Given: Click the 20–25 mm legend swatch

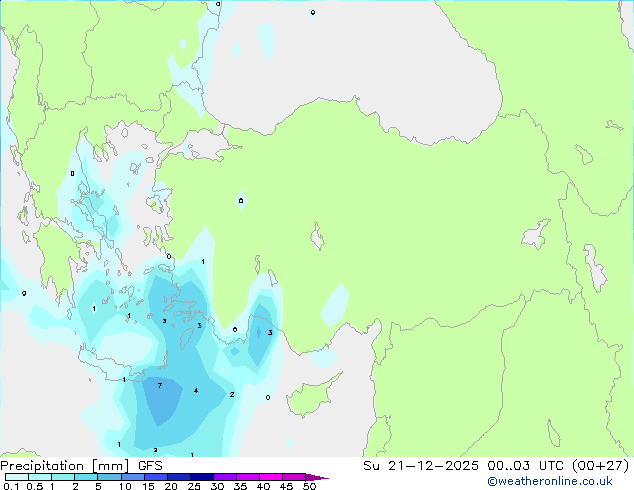Looking at the screenshot, I should point(178,477).
